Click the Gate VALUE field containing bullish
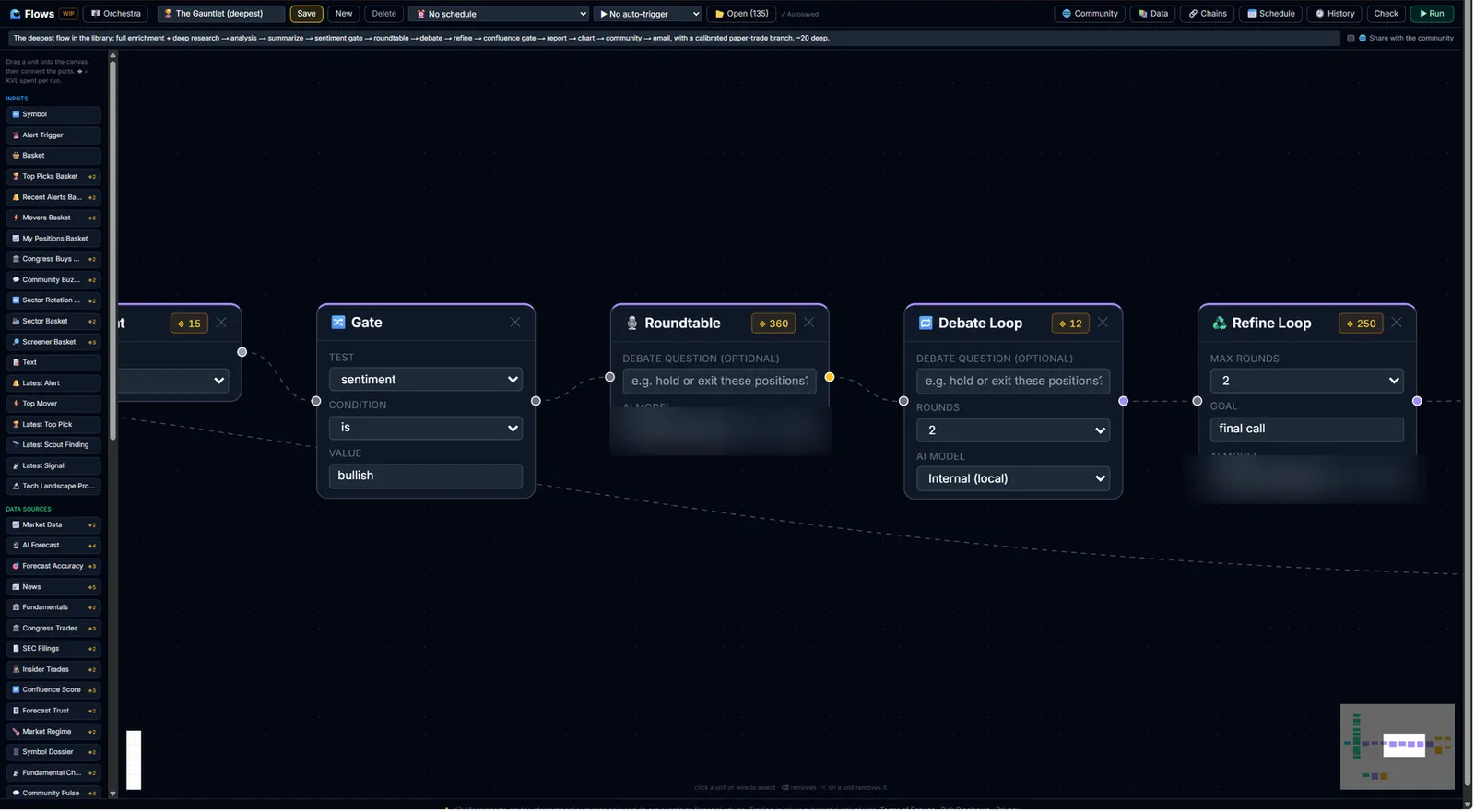This screenshot has width=1475, height=812. 426,476
